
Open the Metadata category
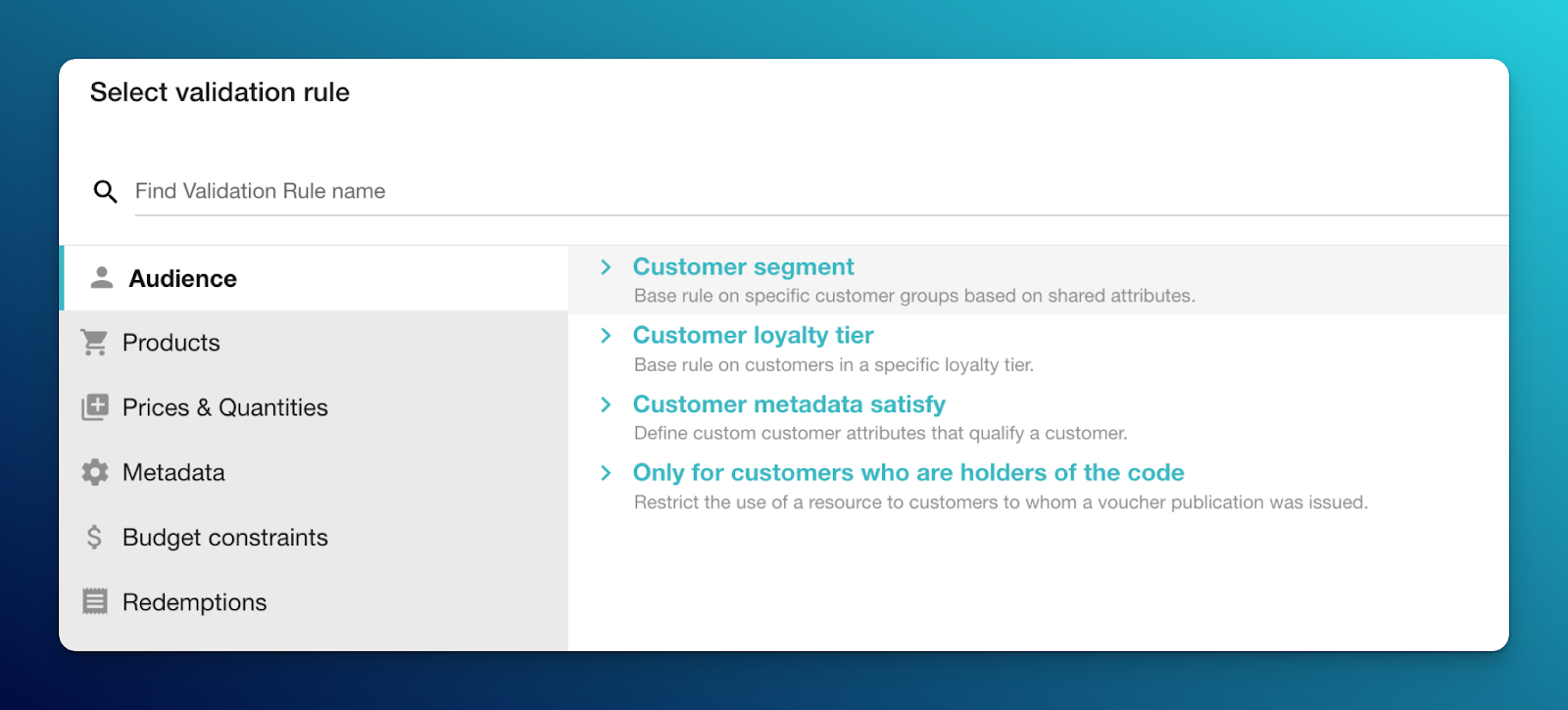[x=174, y=472]
